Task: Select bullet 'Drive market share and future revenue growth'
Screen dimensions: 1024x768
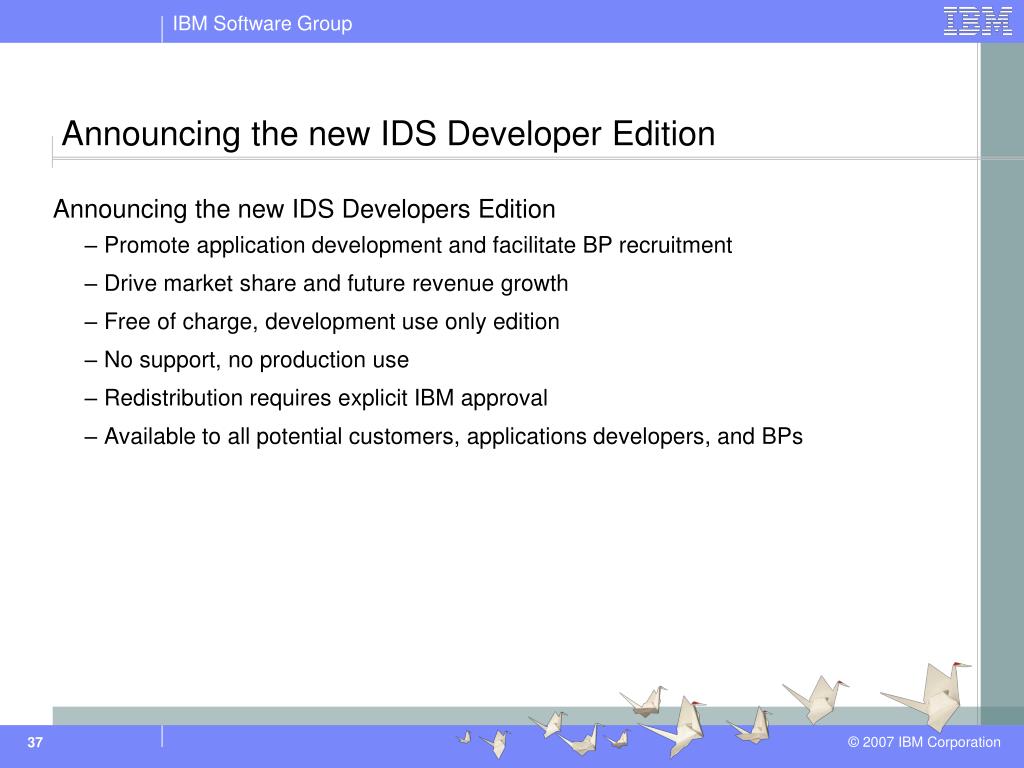Action: (x=327, y=283)
